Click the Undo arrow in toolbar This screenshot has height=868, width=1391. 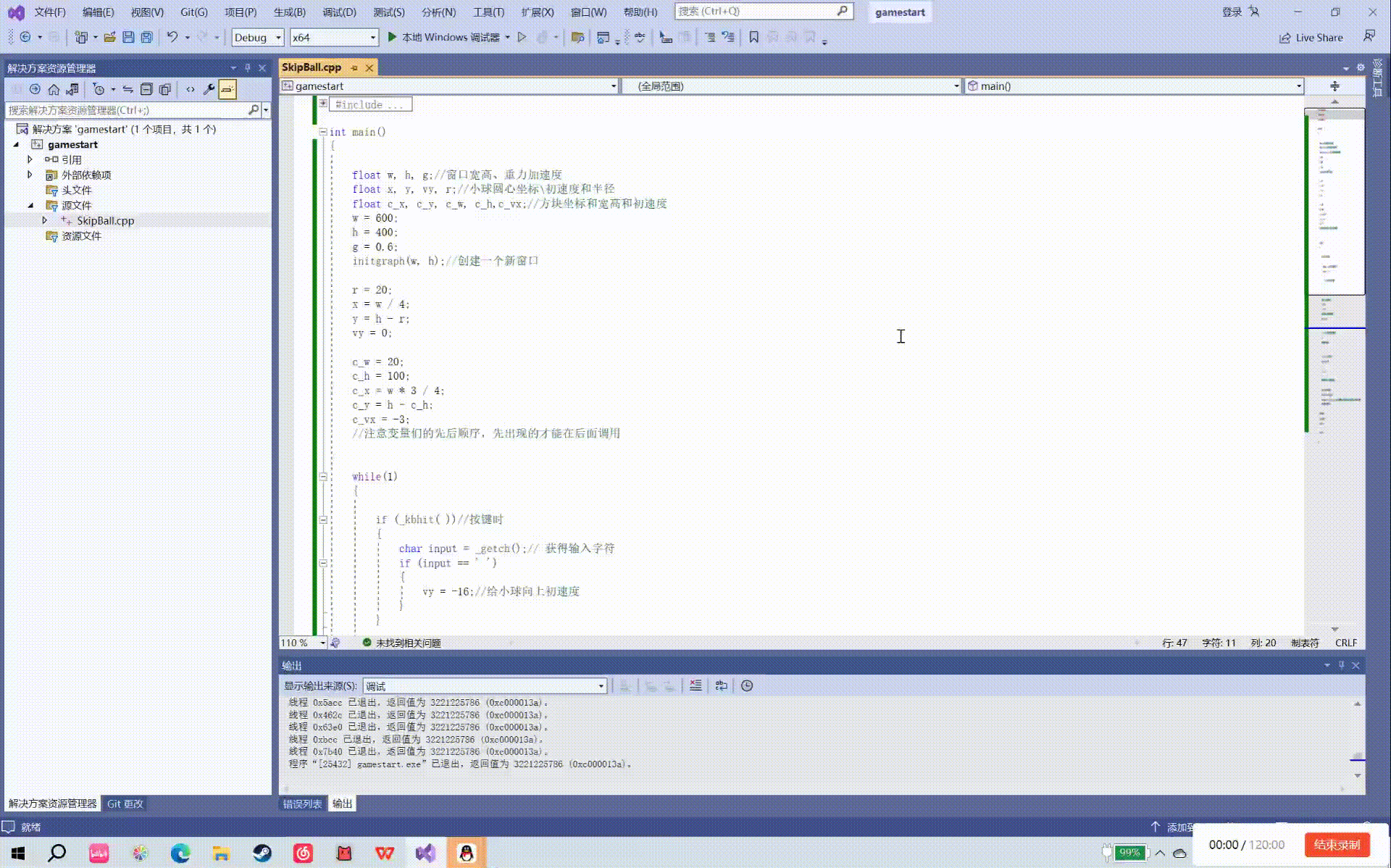[172, 37]
